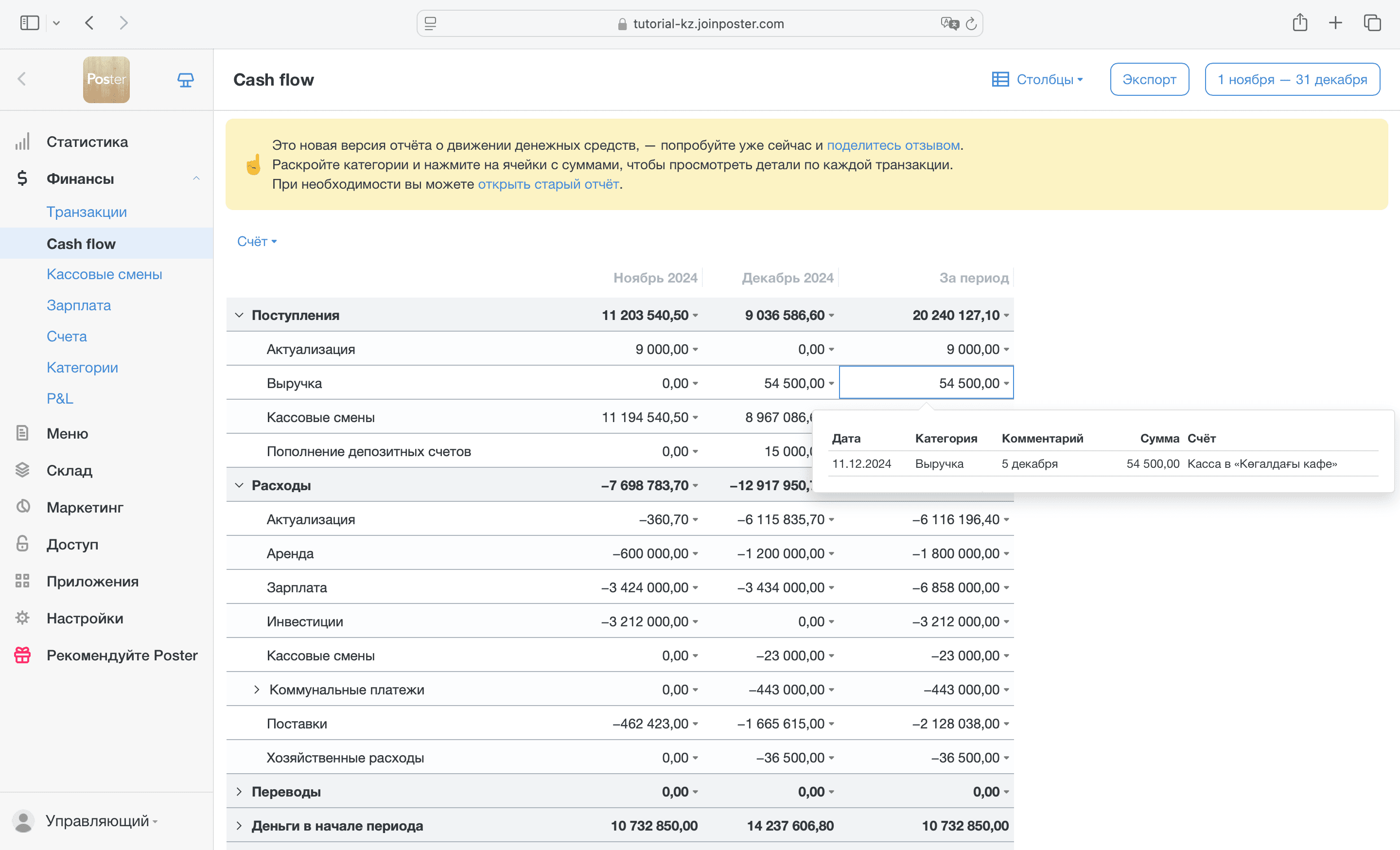Expand the Переводы group
The image size is (1400, 850).
pyautogui.click(x=239, y=792)
